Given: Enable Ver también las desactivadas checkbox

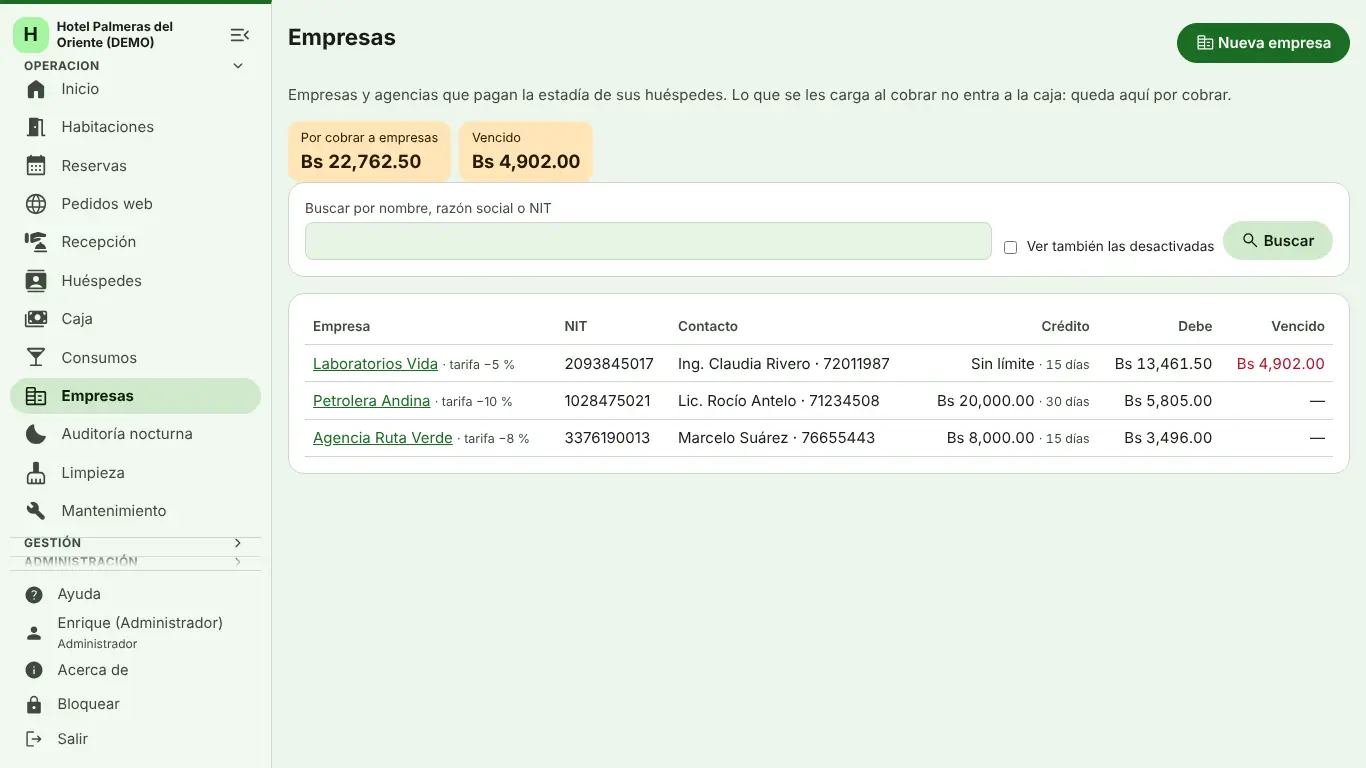Looking at the screenshot, I should [1010, 247].
